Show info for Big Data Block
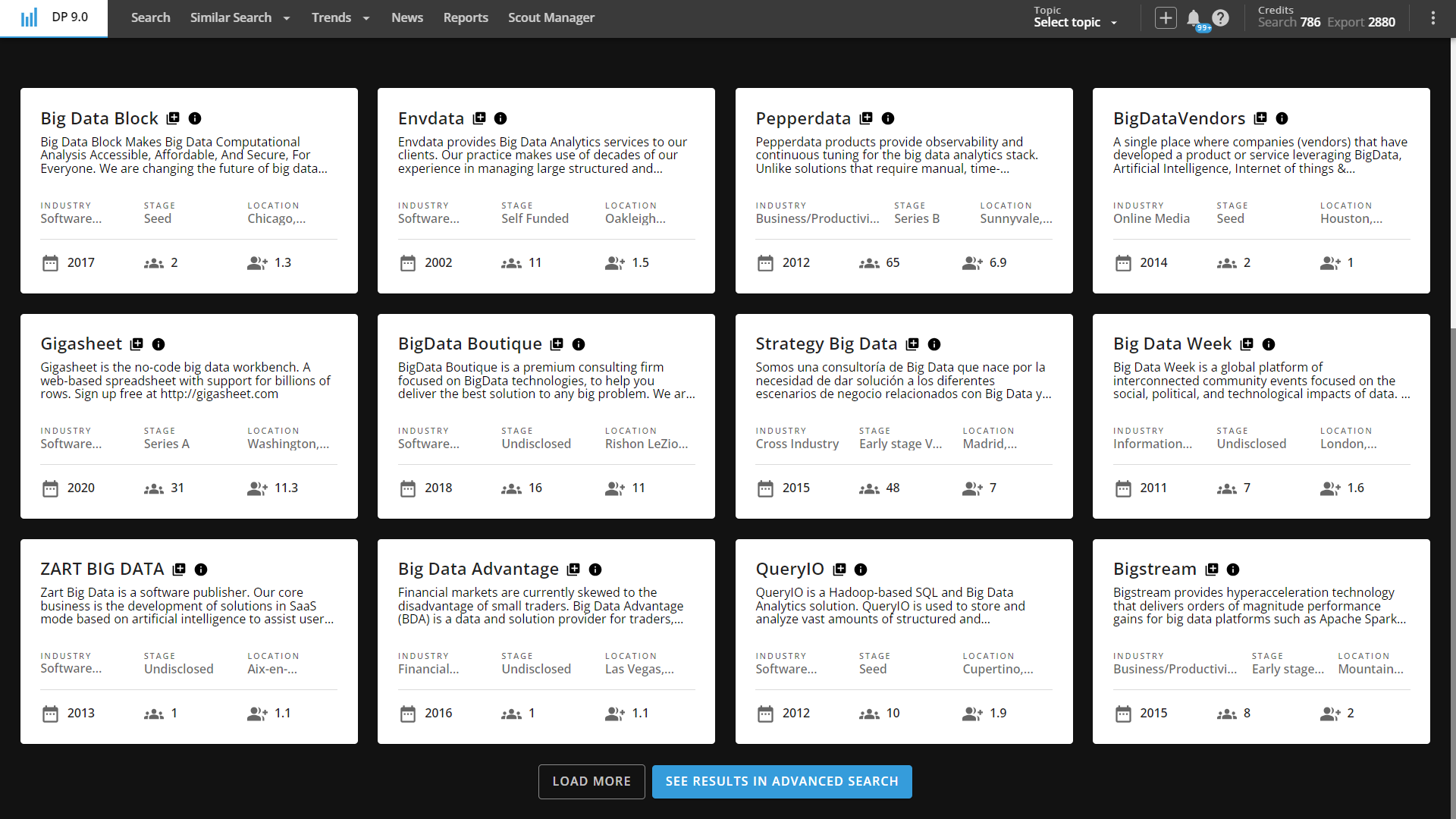The width and height of the screenshot is (1456, 819). (x=195, y=118)
